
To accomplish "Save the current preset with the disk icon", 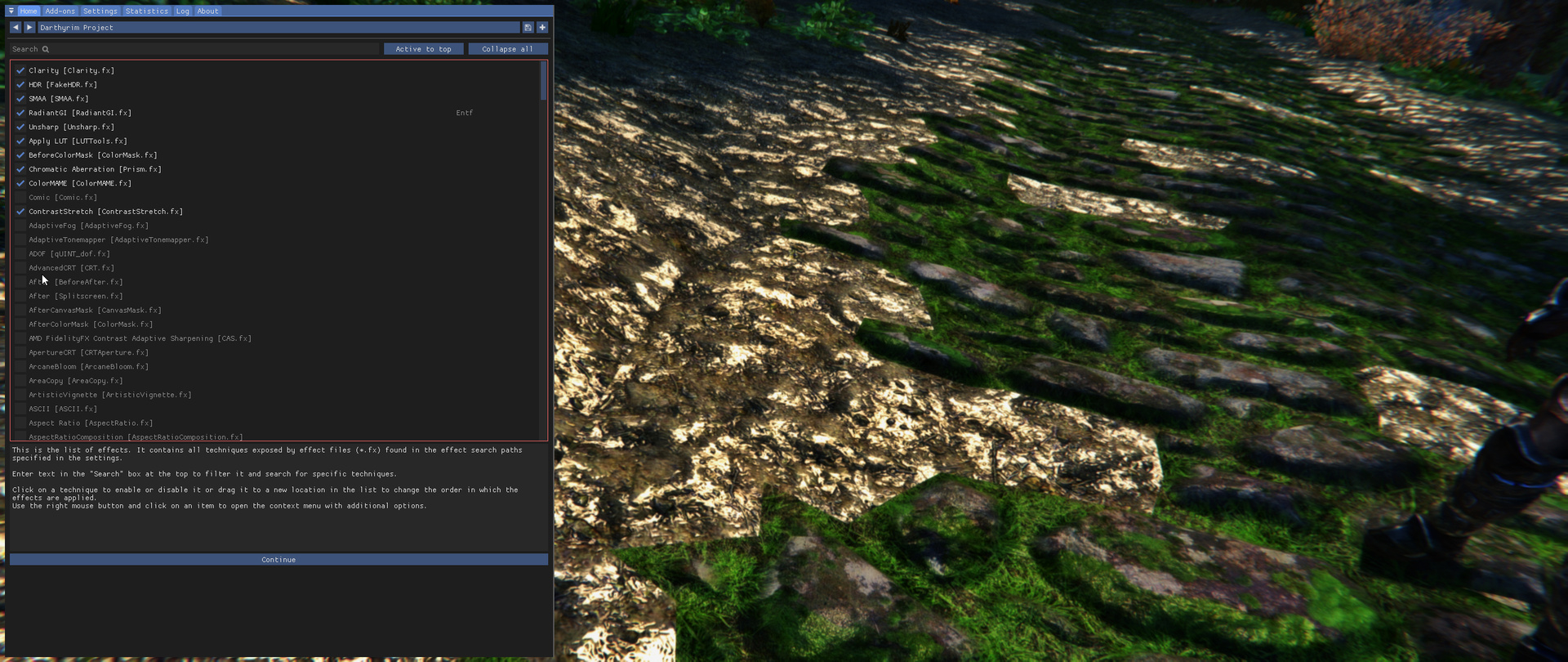I will [x=528, y=27].
